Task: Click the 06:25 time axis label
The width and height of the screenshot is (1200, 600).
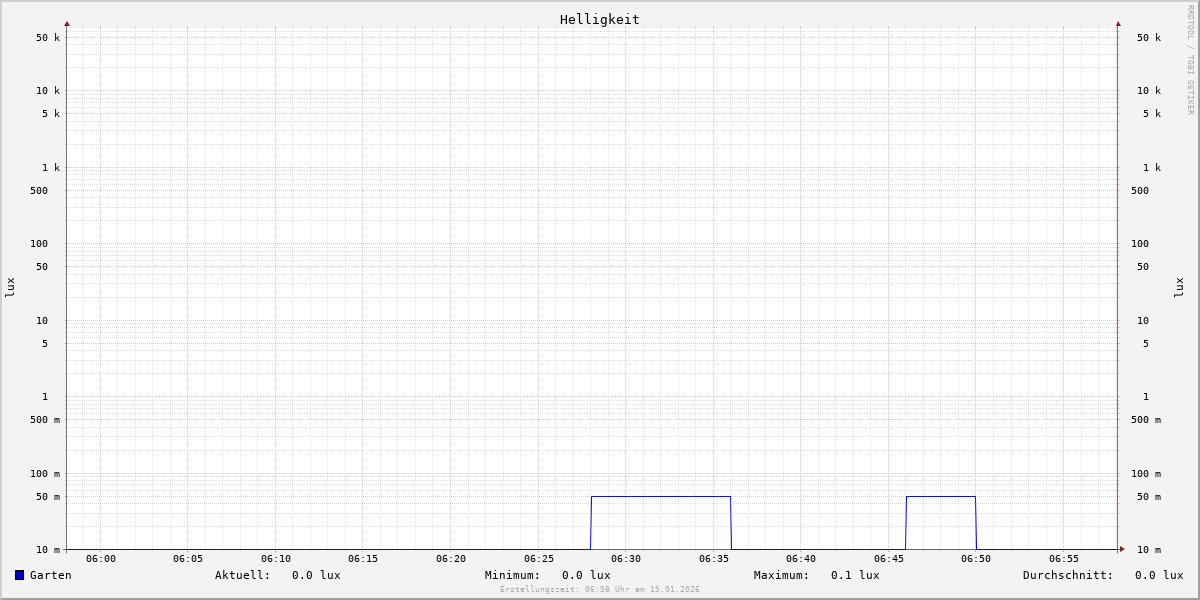Action: [539, 559]
